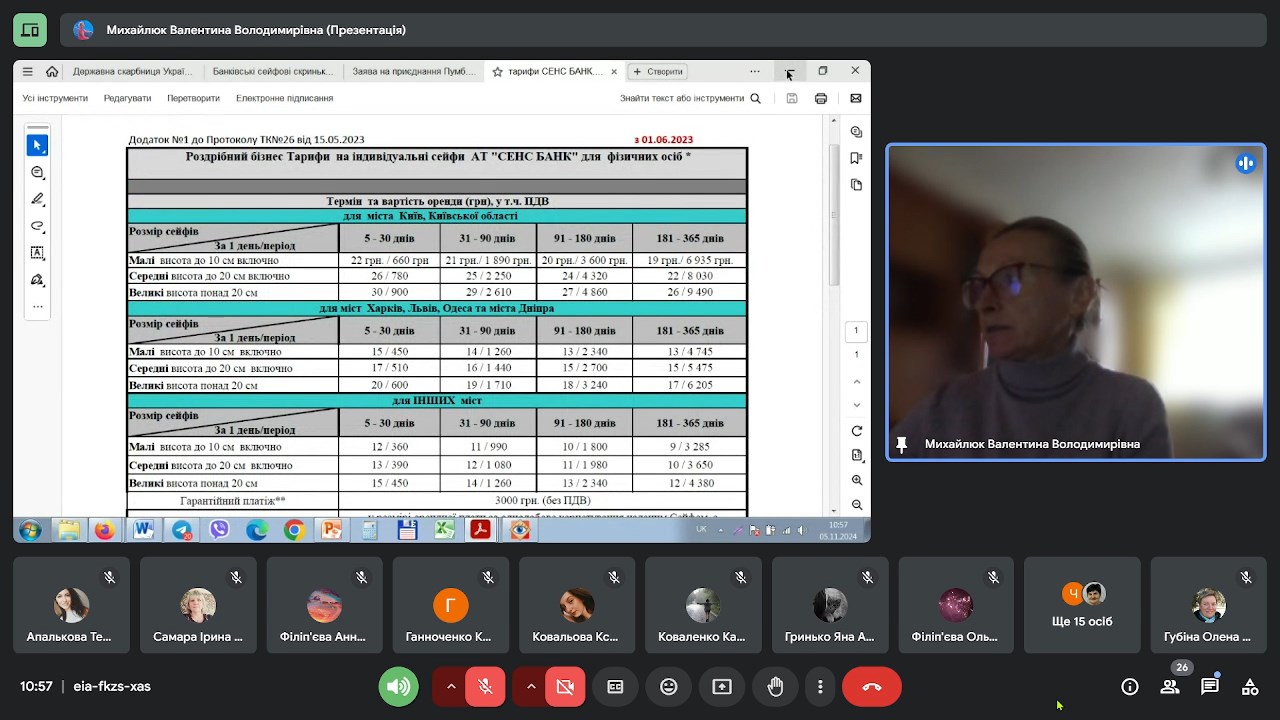Open Усі інструменти menu
The width and height of the screenshot is (1280, 720).
pyautogui.click(x=55, y=99)
